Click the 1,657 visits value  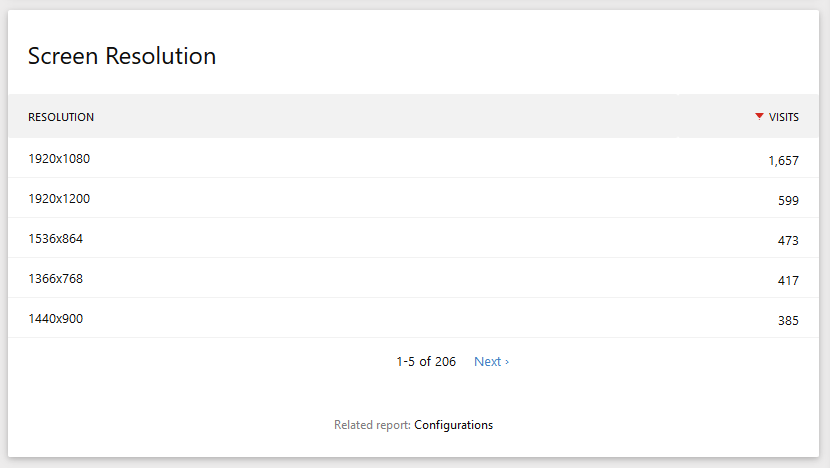point(783,160)
